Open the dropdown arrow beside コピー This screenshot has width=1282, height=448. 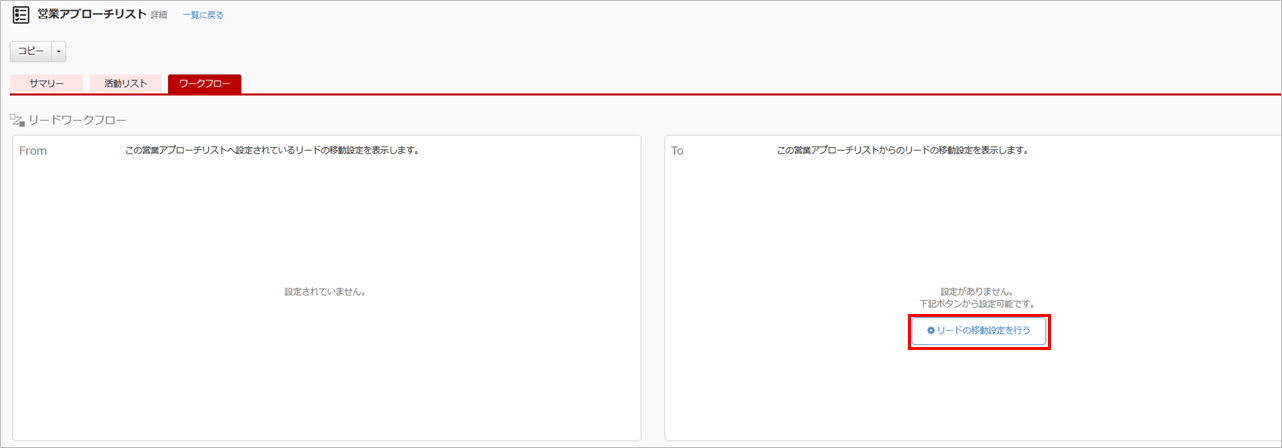pos(59,51)
